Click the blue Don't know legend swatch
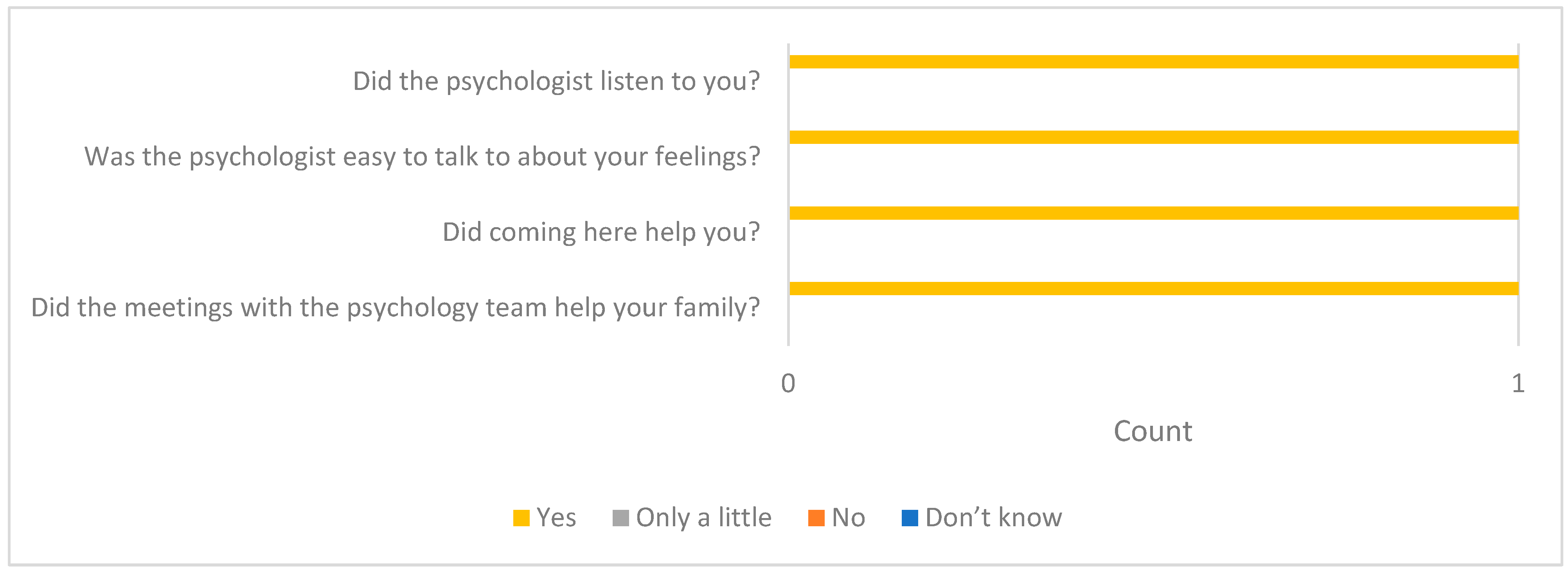This screenshot has height=572, width=1568. point(910,518)
